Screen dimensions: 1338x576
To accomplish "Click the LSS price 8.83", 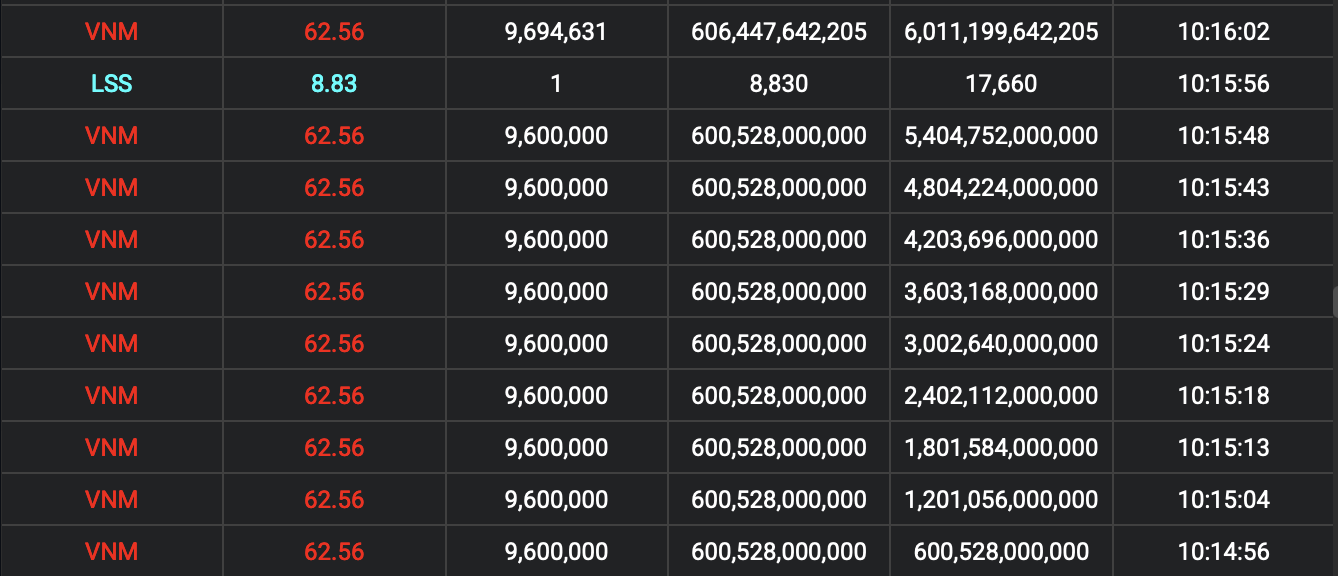I will pyautogui.click(x=334, y=84).
